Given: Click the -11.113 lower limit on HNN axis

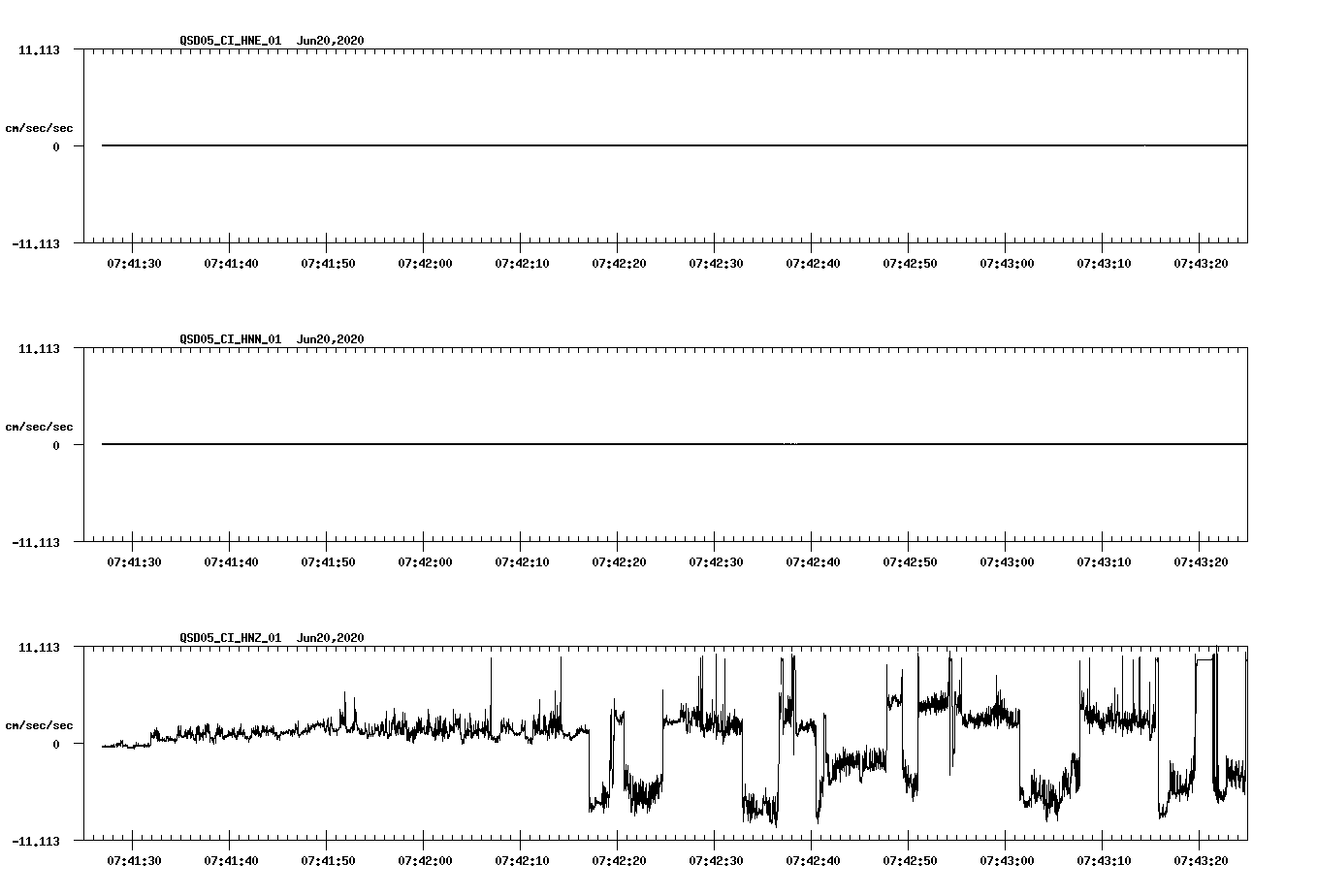Looking at the screenshot, I should (36, 543).
